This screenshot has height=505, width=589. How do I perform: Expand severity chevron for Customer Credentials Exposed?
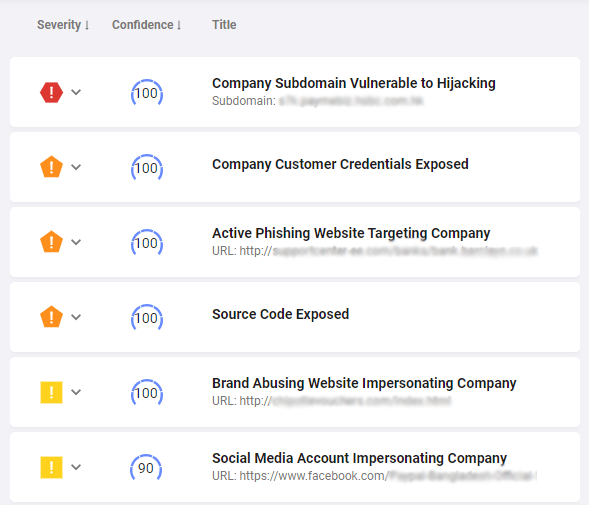76,167
